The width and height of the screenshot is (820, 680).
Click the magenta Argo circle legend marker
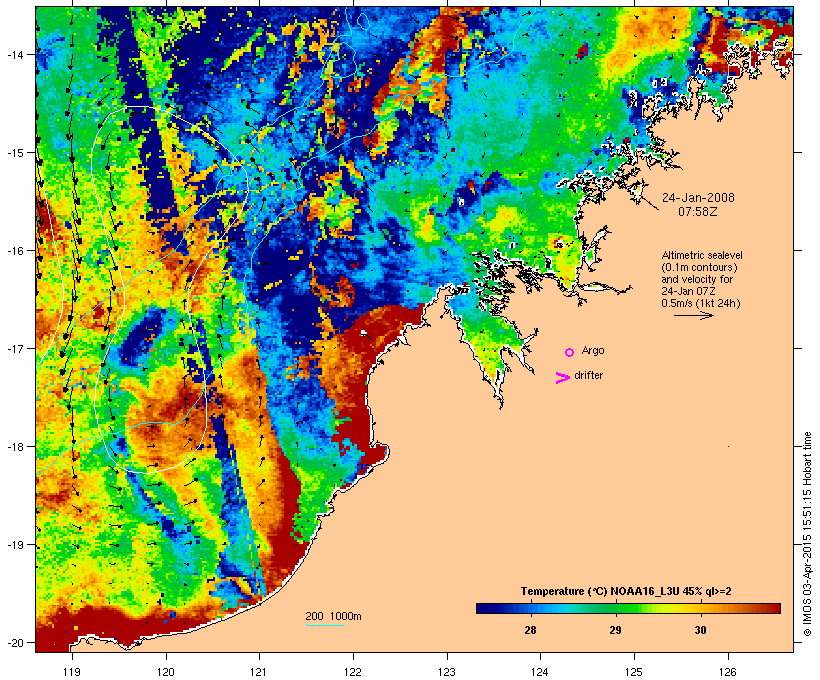[x=570, y=352]
